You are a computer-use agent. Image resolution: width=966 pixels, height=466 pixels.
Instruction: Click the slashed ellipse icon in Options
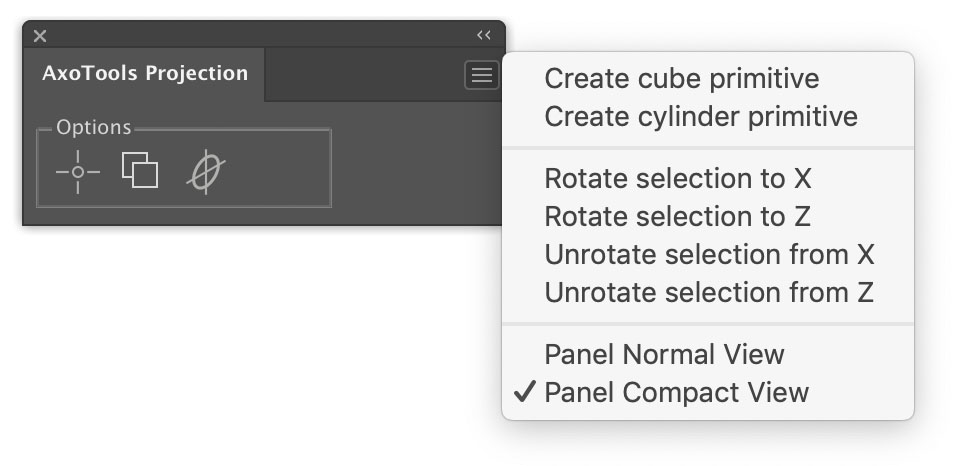[x=206, y=172]
